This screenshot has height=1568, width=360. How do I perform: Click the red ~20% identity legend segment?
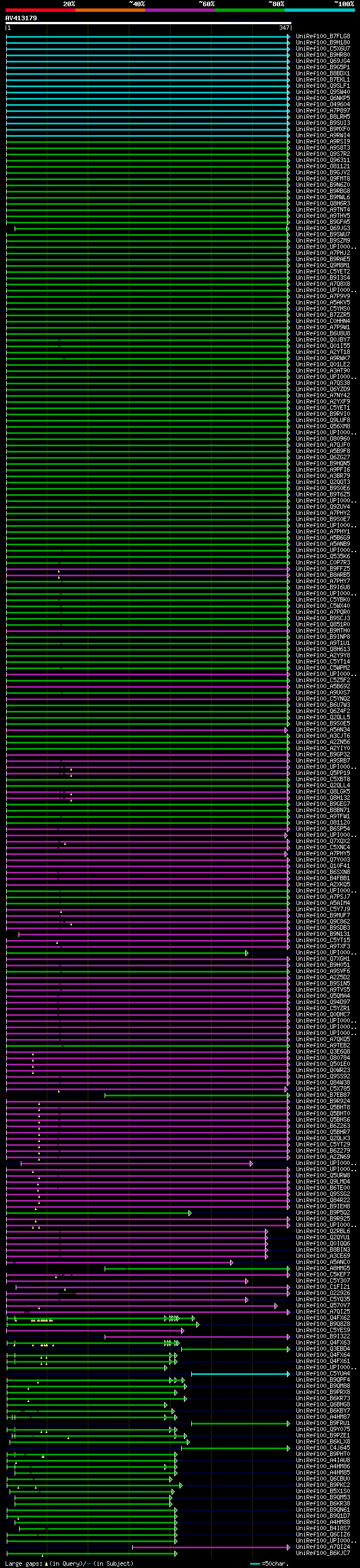click(x=40, y=10)
